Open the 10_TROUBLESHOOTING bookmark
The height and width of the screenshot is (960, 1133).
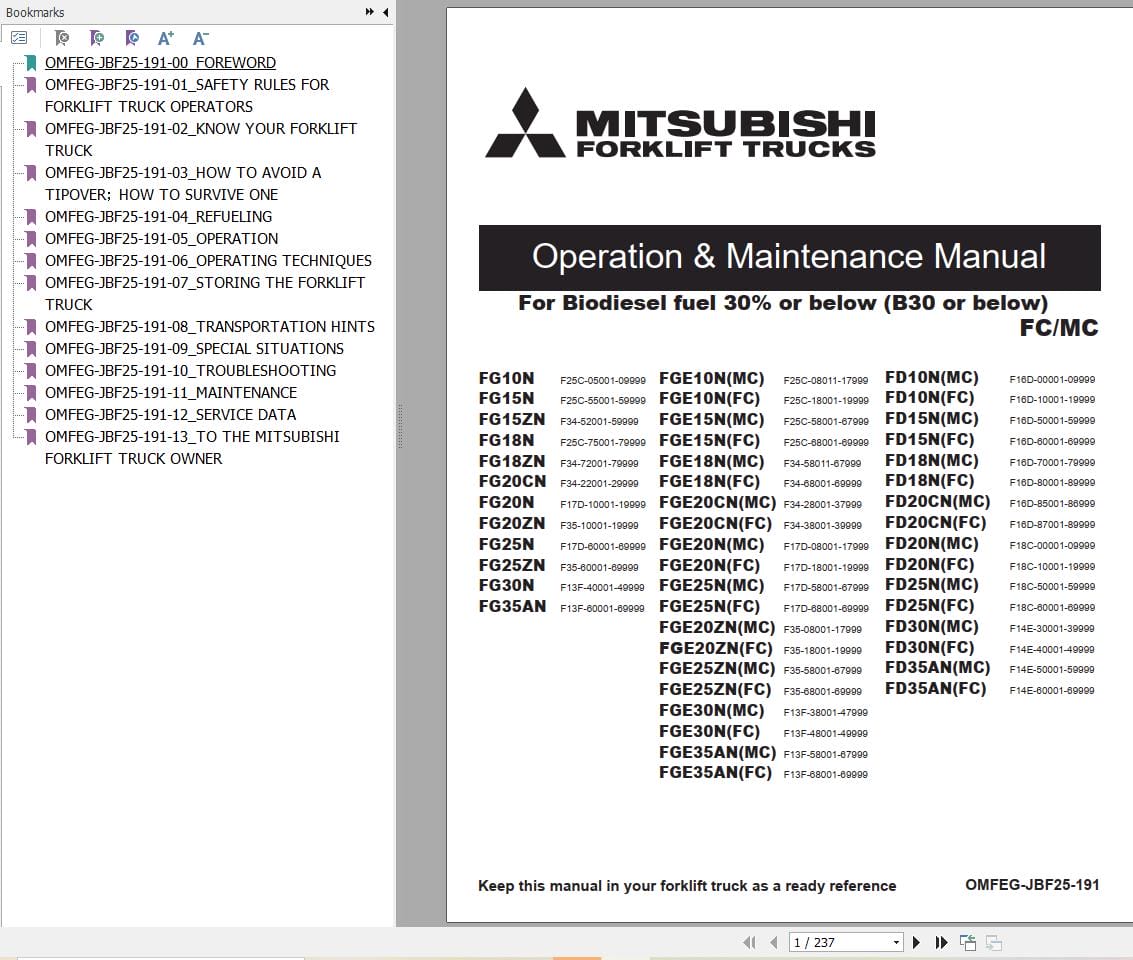(191, 371)
